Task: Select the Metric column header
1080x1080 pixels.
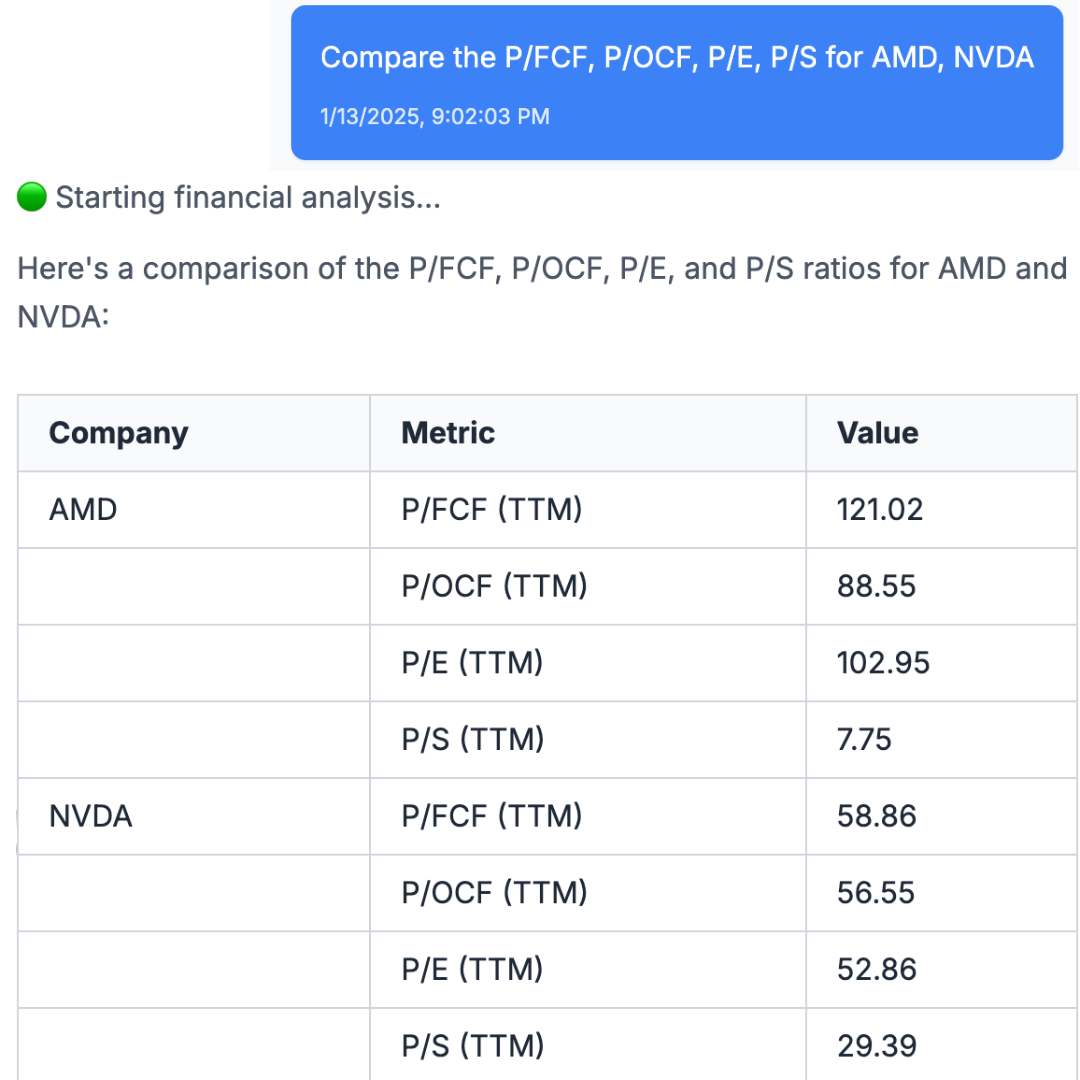Action: (x=448, y=433)
